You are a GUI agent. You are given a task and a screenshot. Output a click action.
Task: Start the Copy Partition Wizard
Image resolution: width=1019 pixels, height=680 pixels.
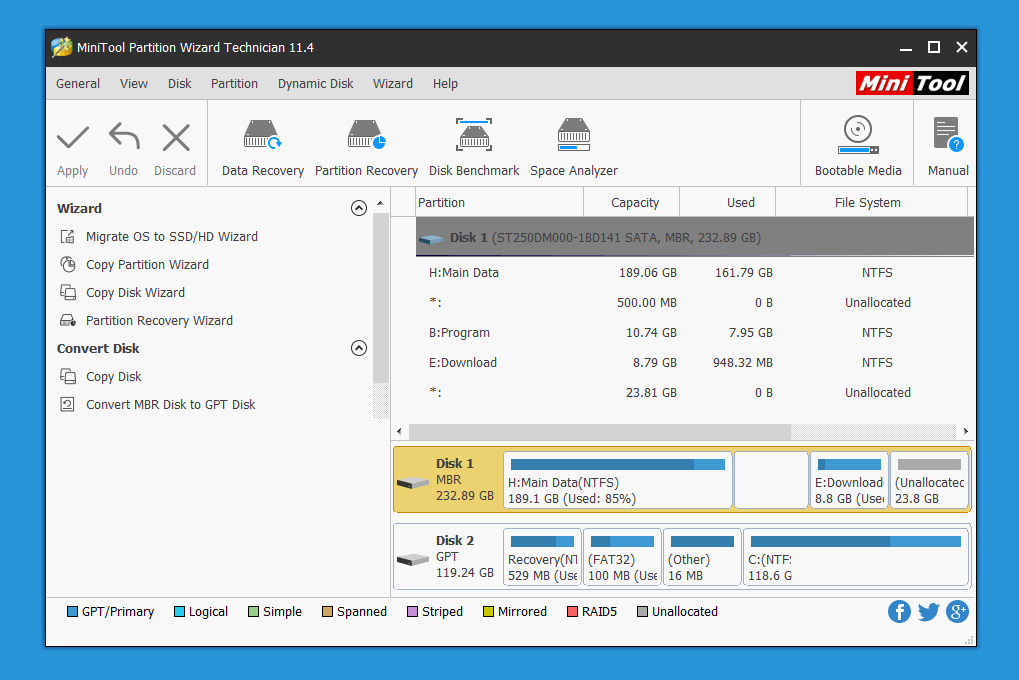148,265
